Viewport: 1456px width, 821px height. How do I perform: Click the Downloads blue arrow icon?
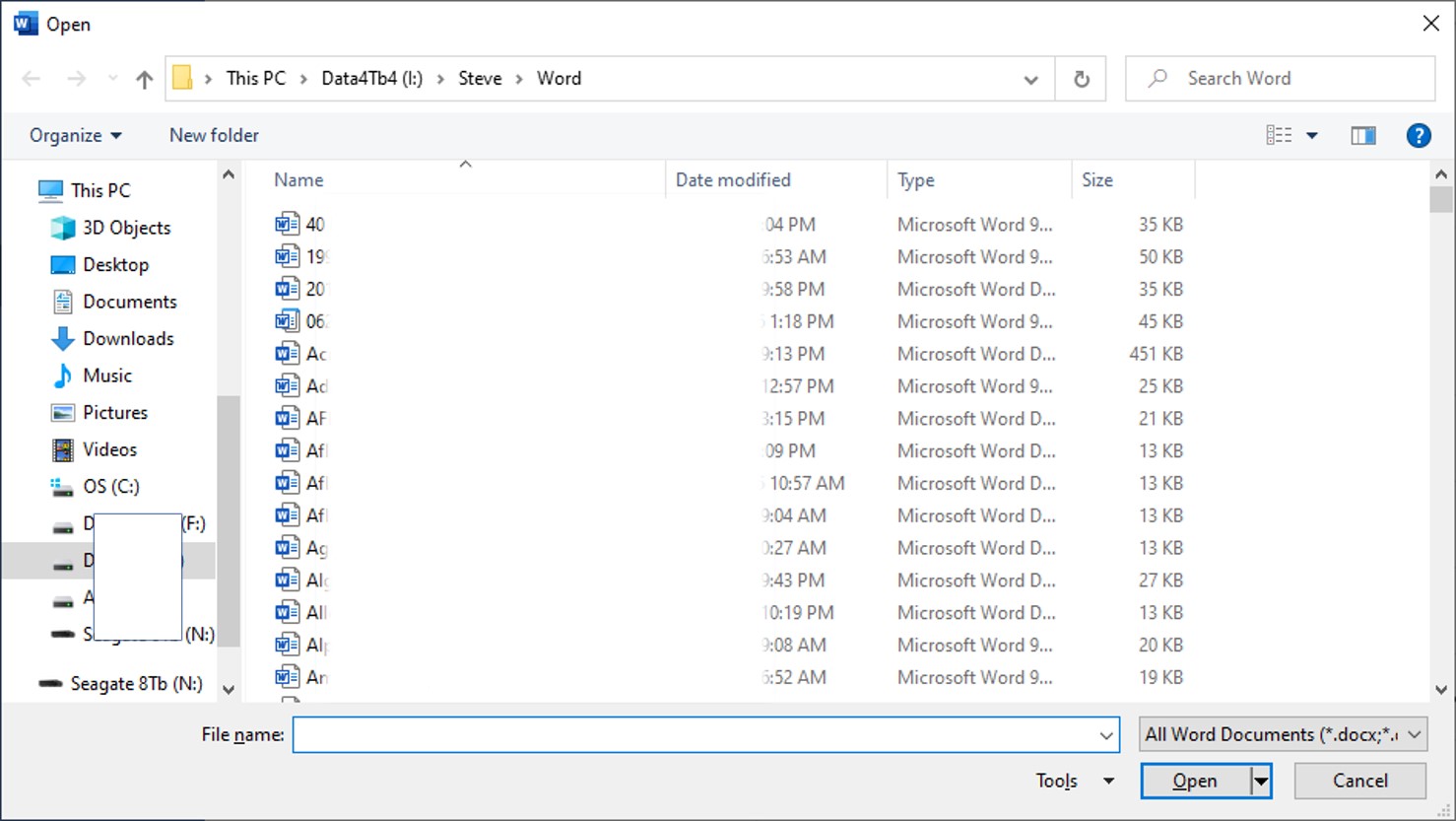click(63, 339)
